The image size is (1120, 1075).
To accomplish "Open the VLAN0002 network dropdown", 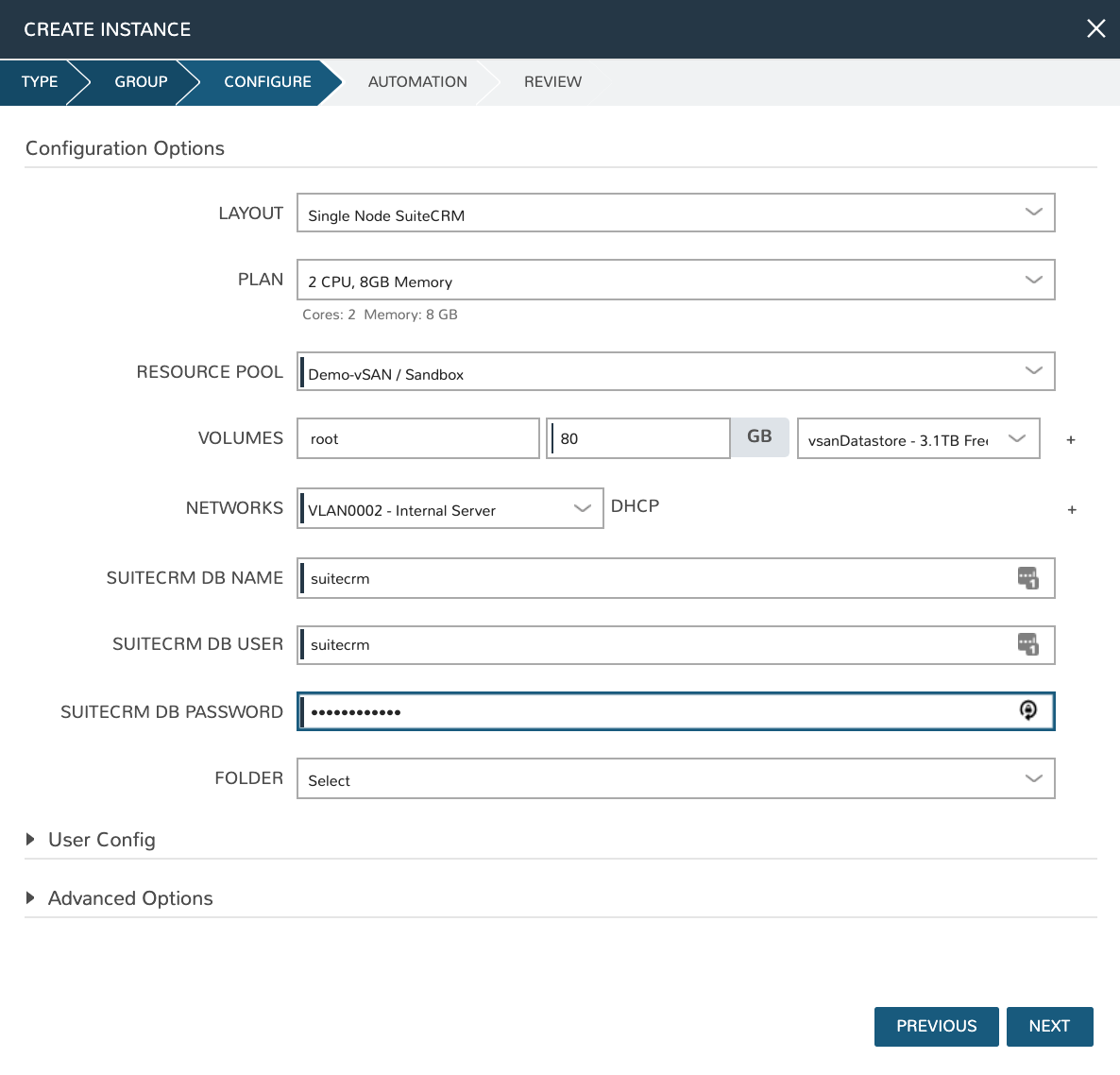I will point(450,509).
